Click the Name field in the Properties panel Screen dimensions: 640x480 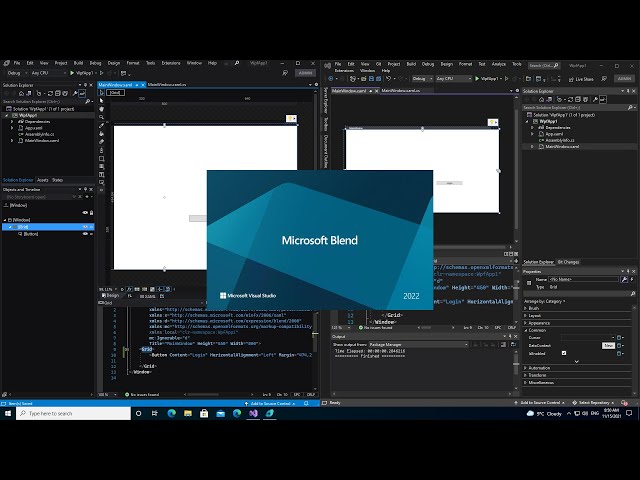coord(583,279)
